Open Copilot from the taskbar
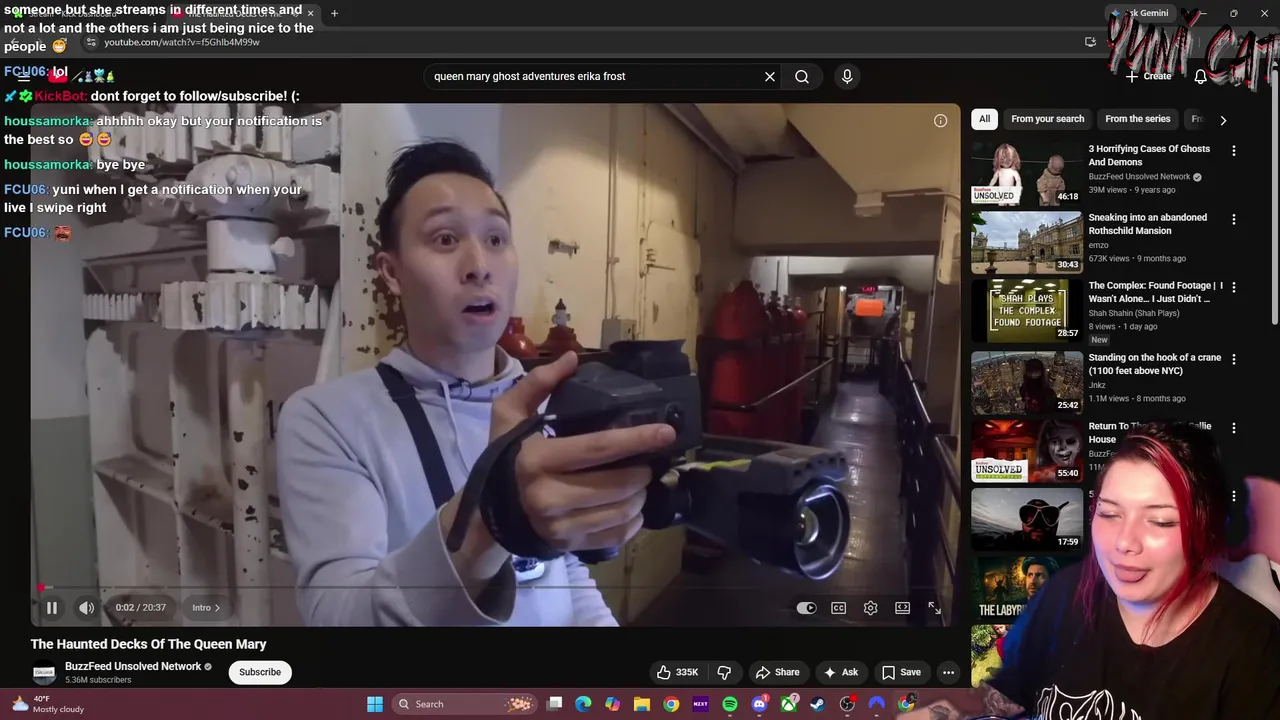This screenshot has height=720, width=1280. 612,704
